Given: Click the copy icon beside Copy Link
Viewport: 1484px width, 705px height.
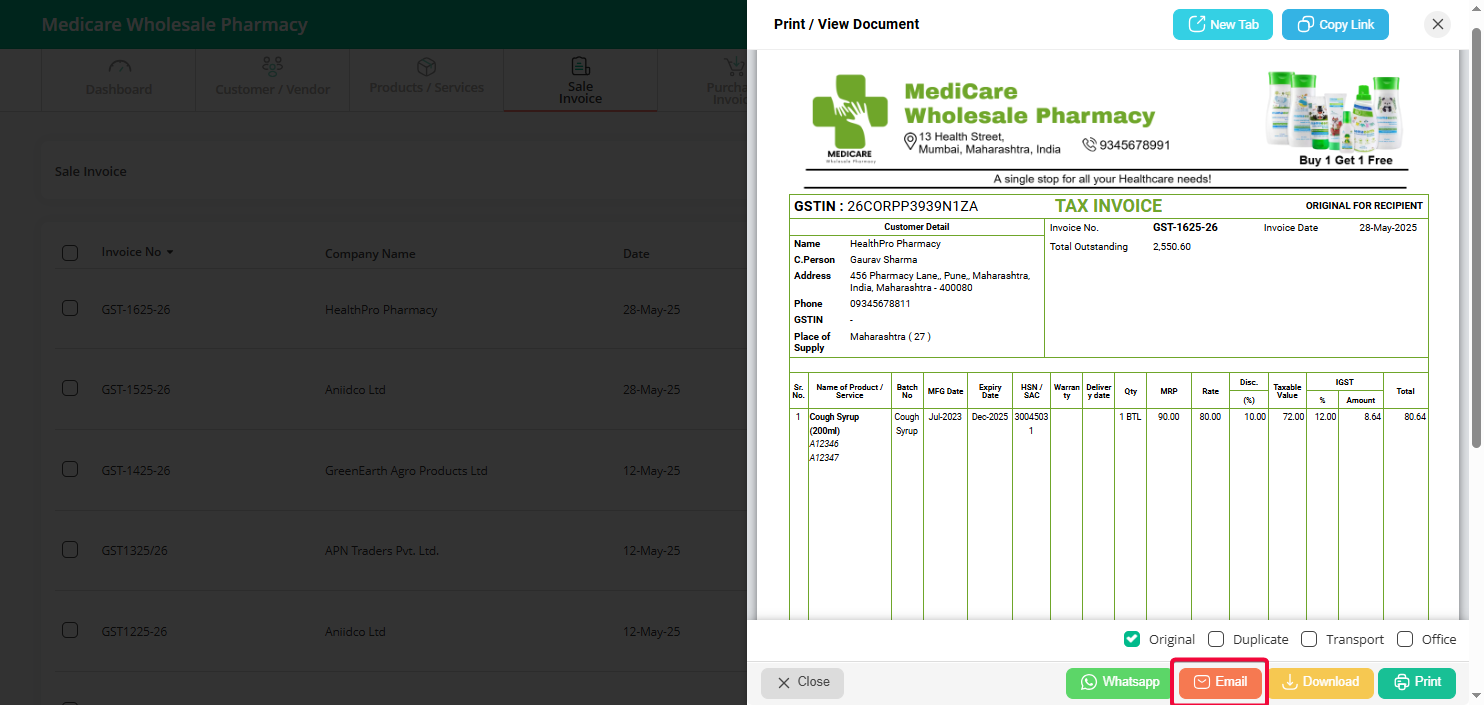Looking at the screenshot, I should tap(1305, 24).
